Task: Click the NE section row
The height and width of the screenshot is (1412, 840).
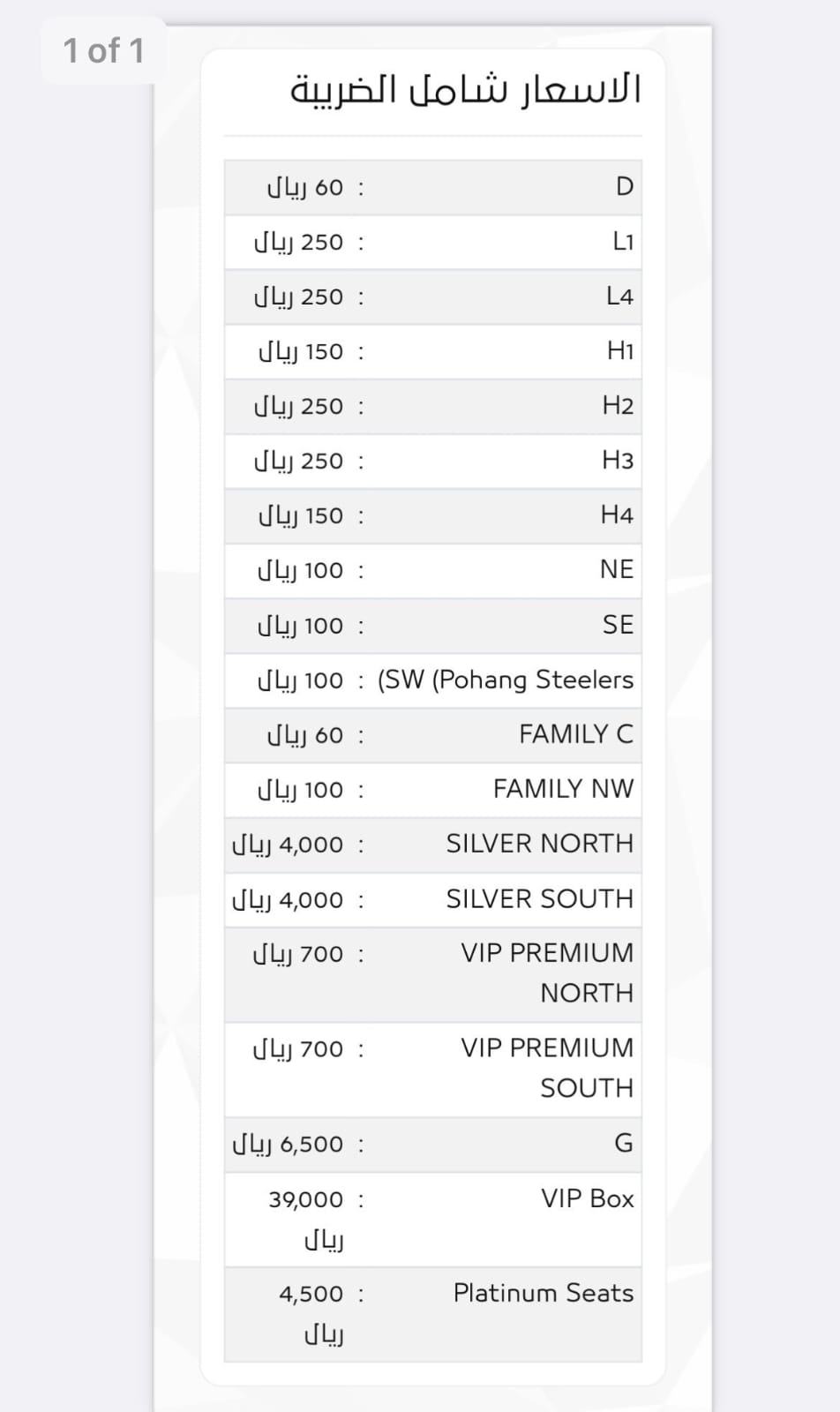Action: click(432, 570)
